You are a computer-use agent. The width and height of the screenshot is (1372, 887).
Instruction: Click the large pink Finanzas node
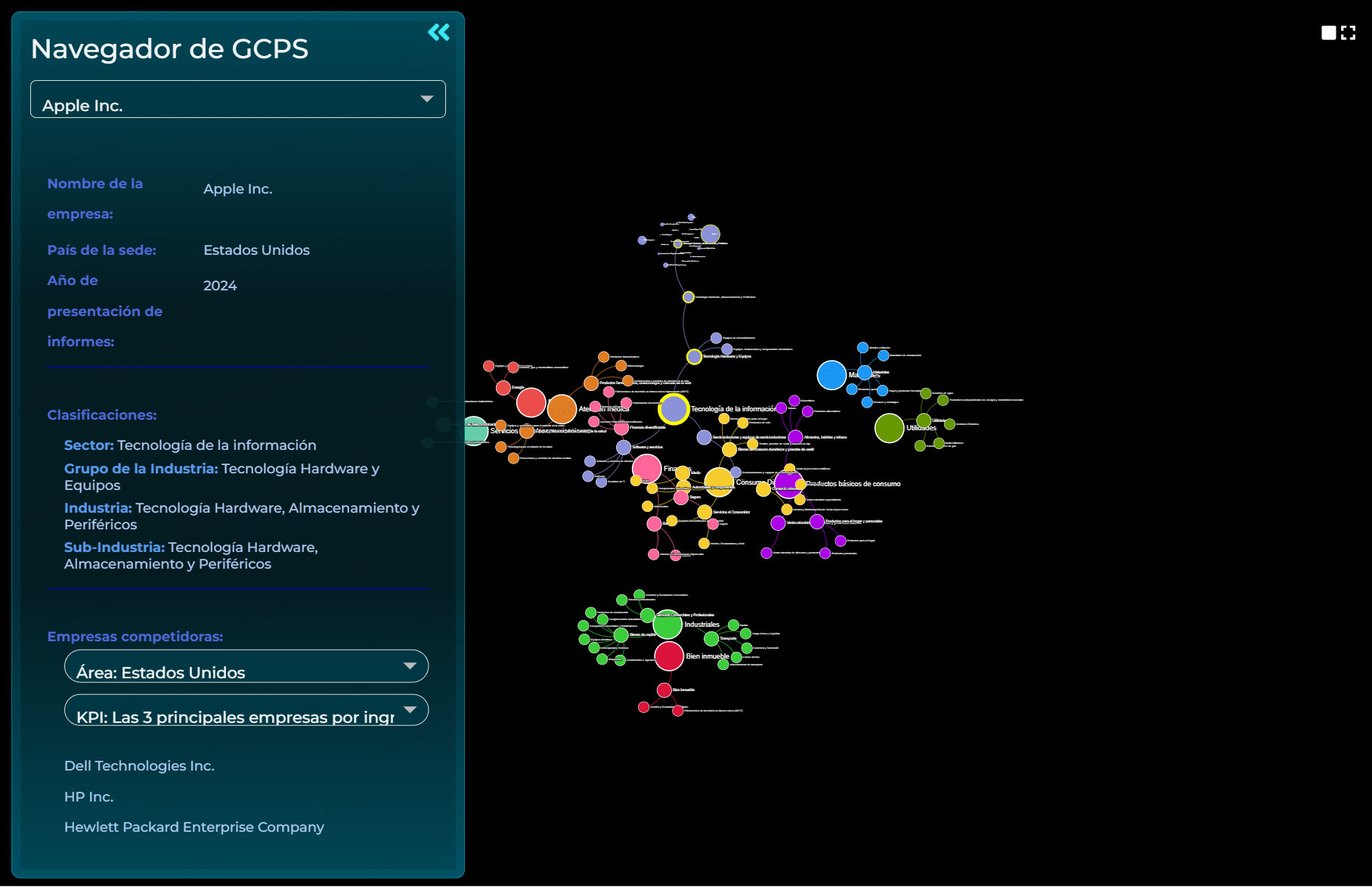646,469
